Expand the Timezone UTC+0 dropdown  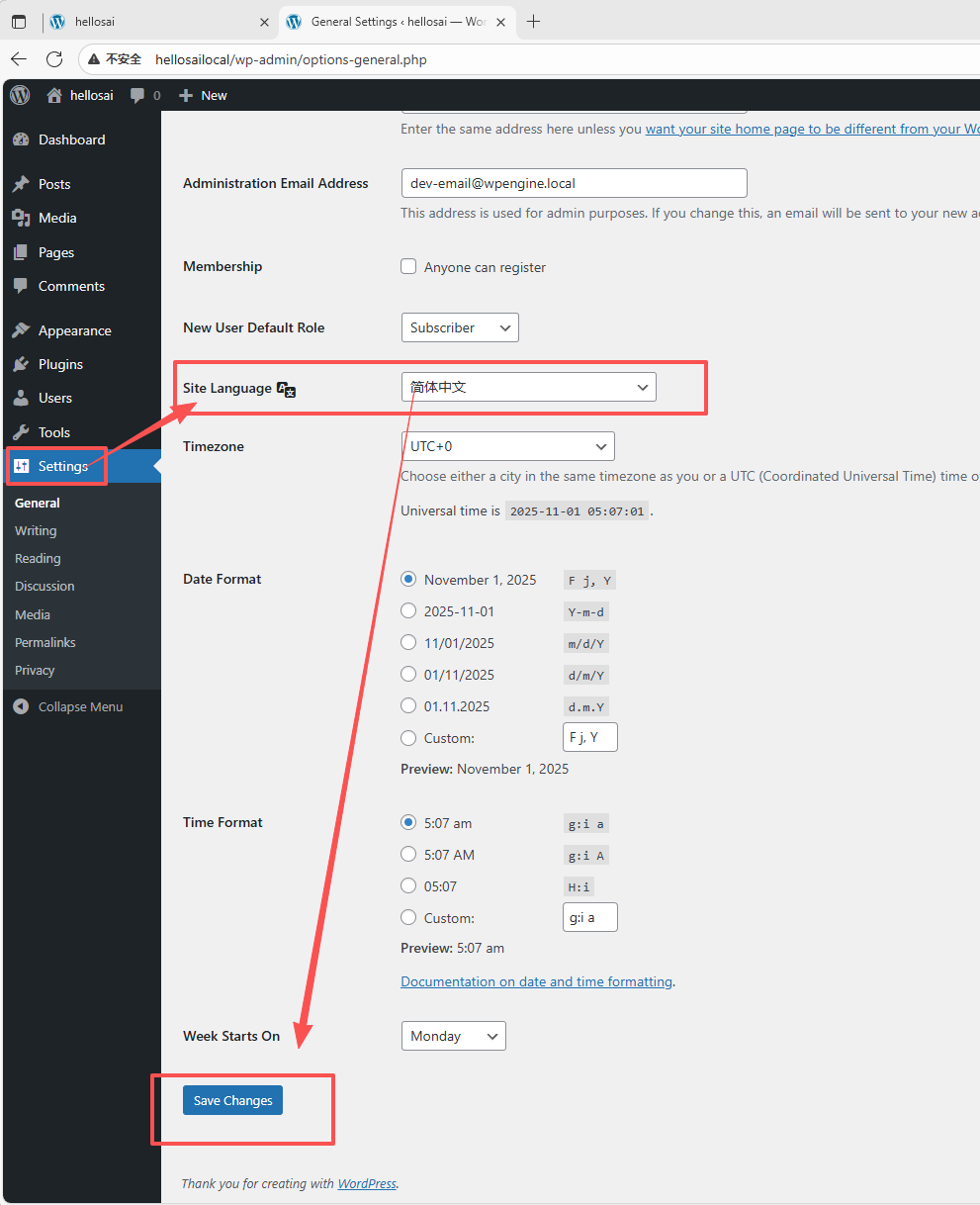point(507,446)
